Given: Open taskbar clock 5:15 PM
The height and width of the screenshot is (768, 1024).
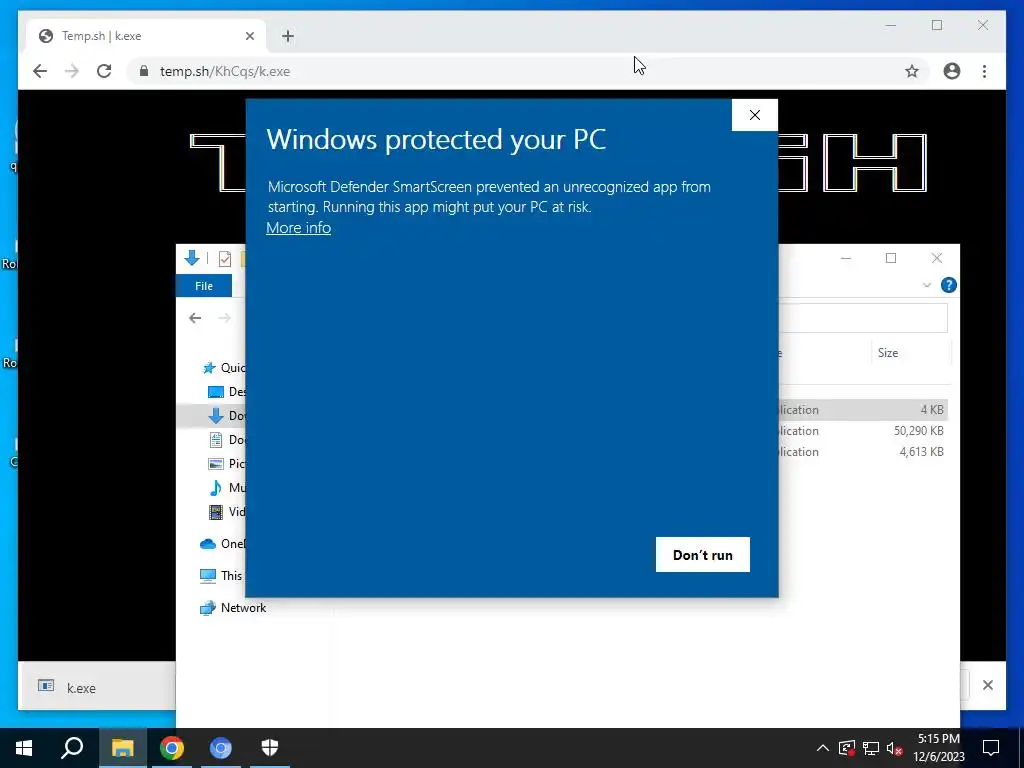Looking at the screenshot, I should point(938,748).
